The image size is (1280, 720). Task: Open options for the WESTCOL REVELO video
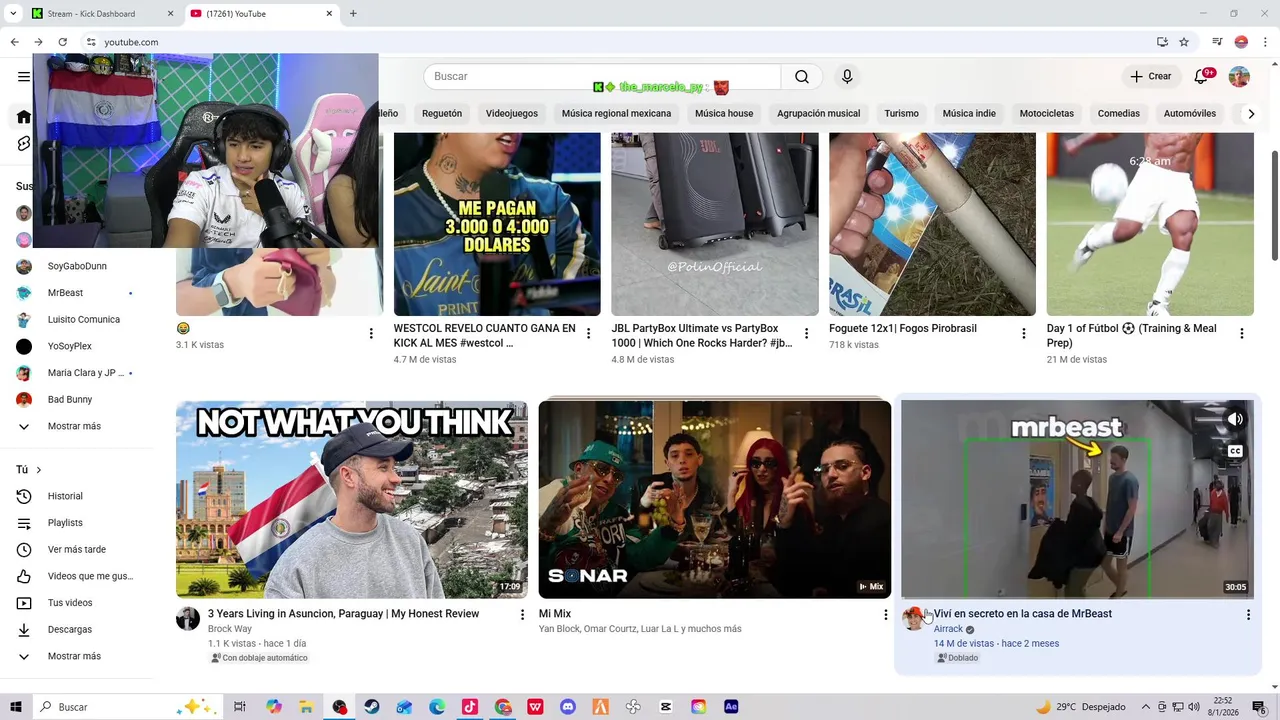coord(589,334)
